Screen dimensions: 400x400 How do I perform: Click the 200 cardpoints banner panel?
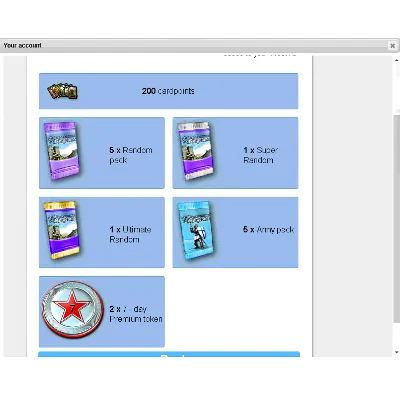(x=169, y=91)
